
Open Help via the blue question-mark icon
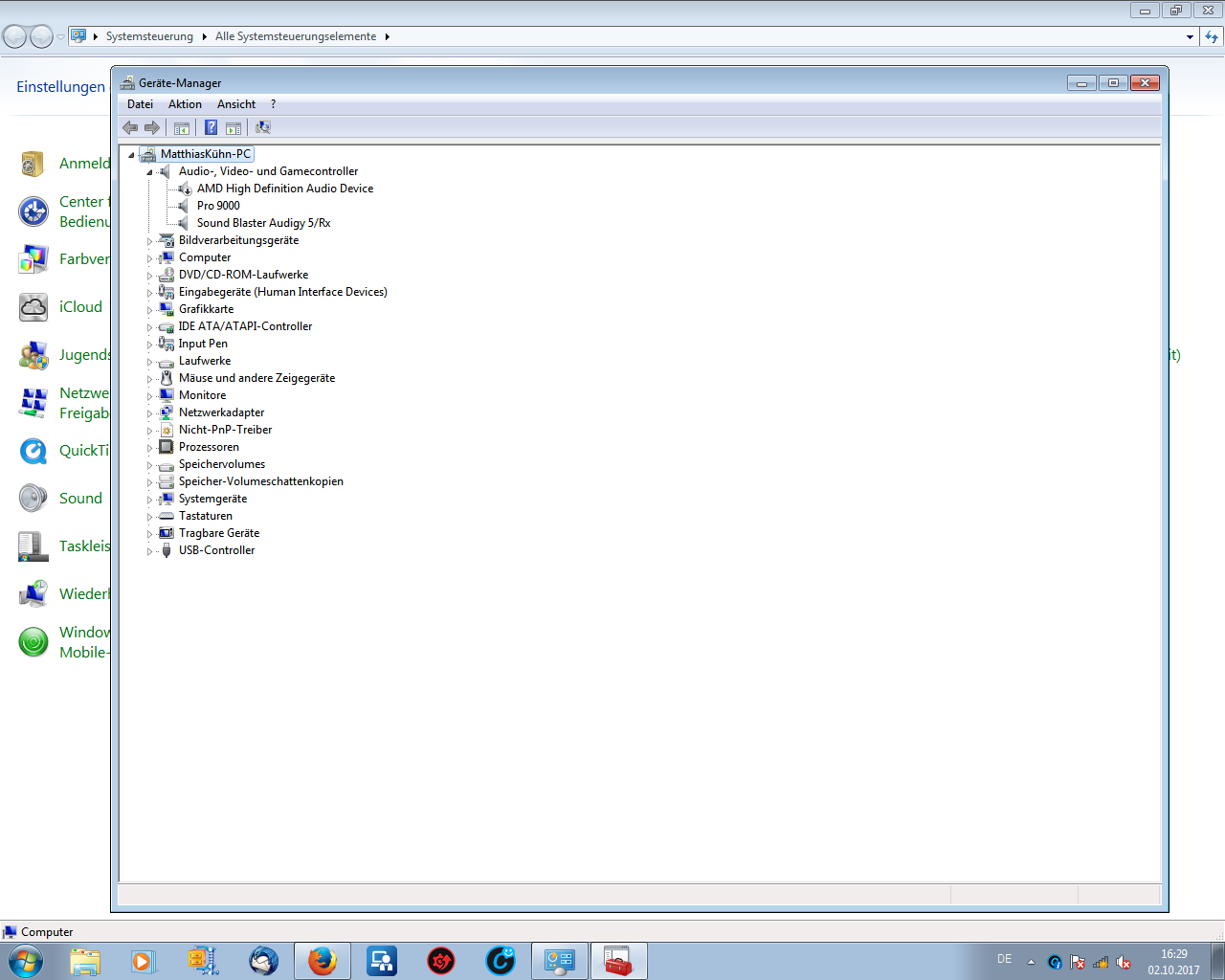click(x=211, y=127)
